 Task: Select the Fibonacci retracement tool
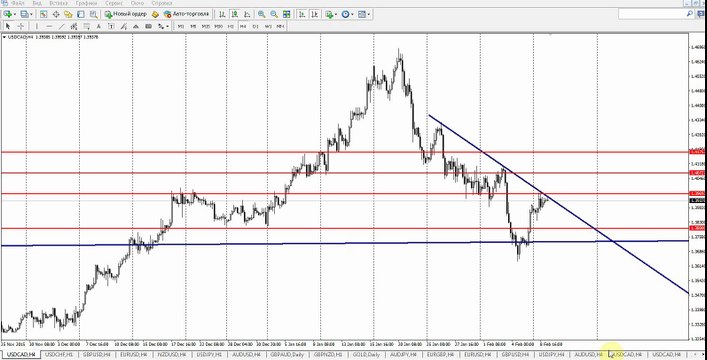point(87,26)
